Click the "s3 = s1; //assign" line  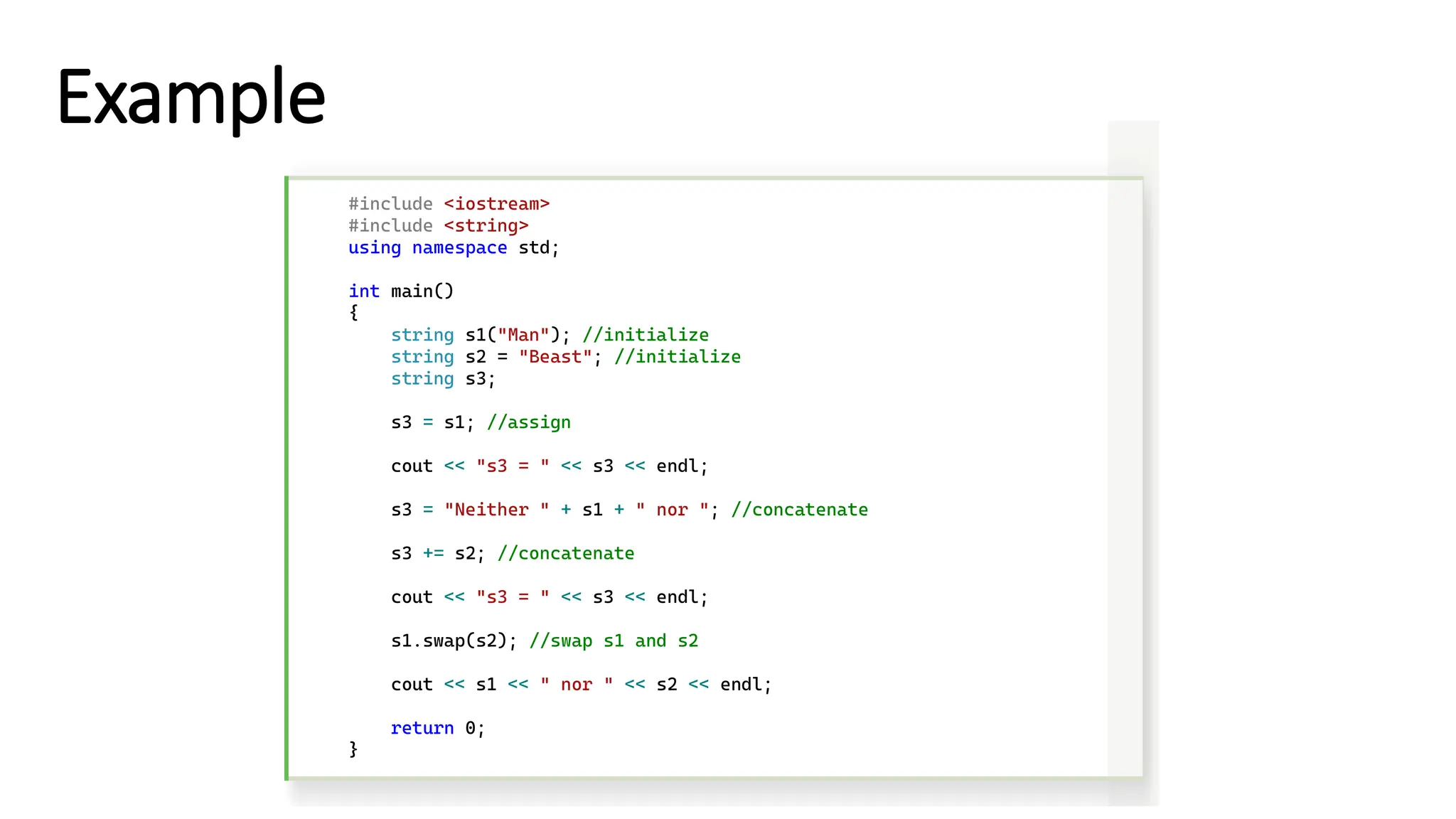pyautogui.click(x=481, y=422)
